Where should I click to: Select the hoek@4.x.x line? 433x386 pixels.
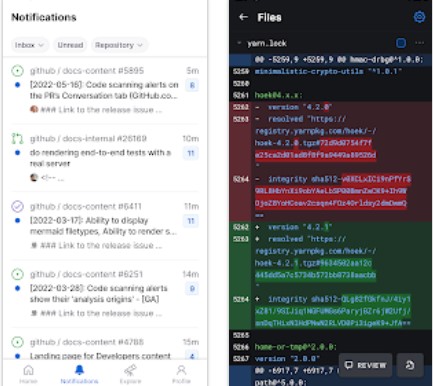point(330,95)
